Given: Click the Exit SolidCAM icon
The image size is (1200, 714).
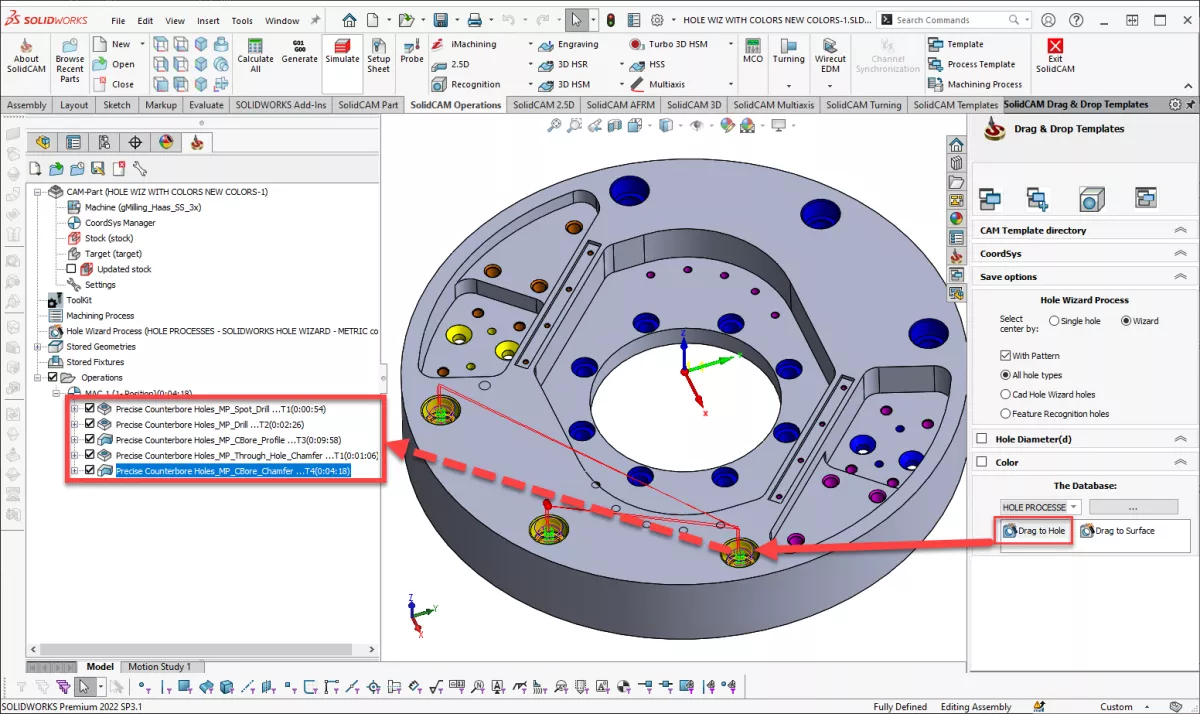Looking at the screenshot, I should (1055, 56).
